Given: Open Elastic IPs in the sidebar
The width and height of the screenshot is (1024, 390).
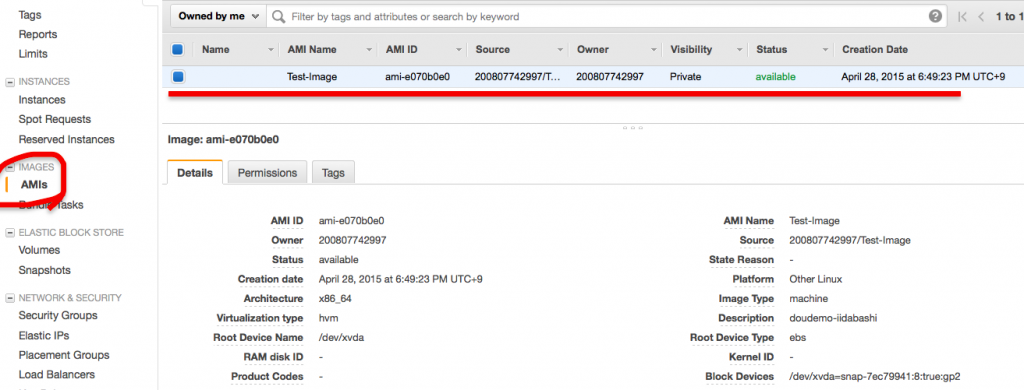Looking at the screenshot, I should (x=44, y=335).
